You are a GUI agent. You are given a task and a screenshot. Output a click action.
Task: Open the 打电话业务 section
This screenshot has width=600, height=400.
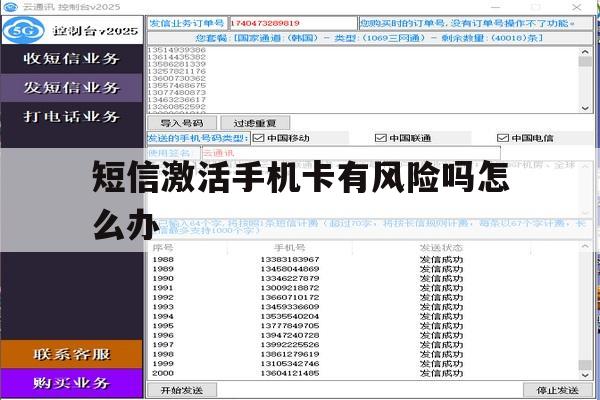click(72, 116)
